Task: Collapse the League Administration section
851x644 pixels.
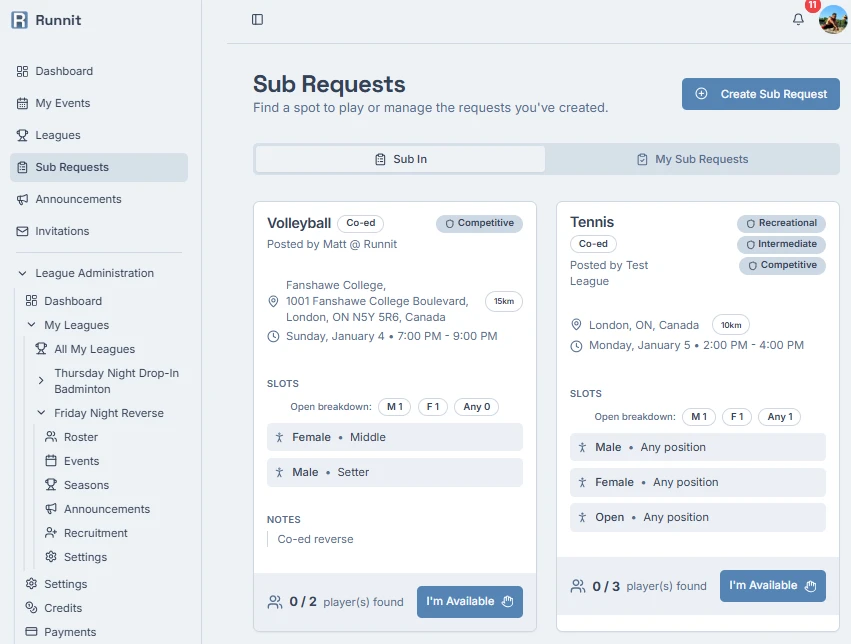Action: tap(24, 272)
